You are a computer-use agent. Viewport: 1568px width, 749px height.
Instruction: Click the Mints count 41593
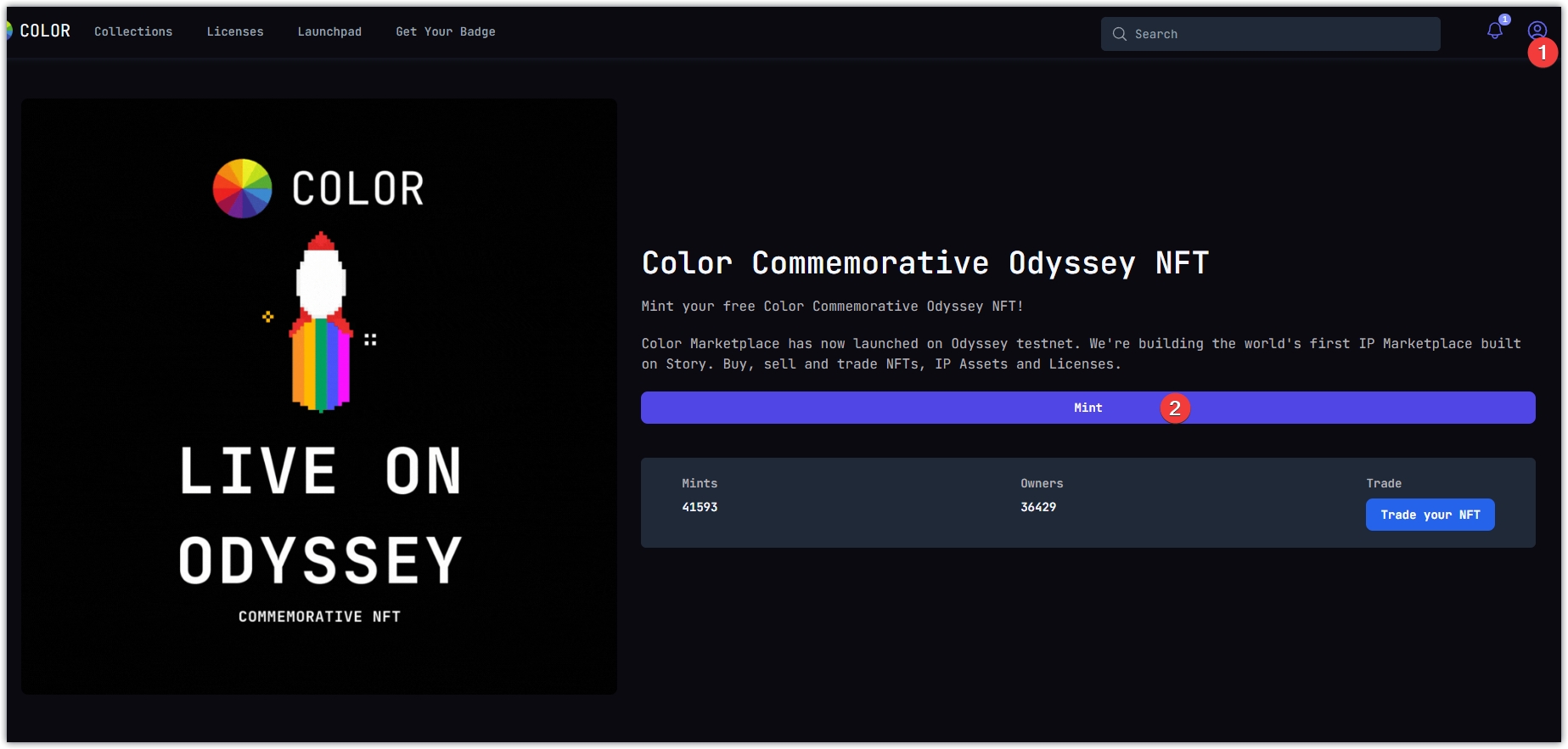(700, 507)
